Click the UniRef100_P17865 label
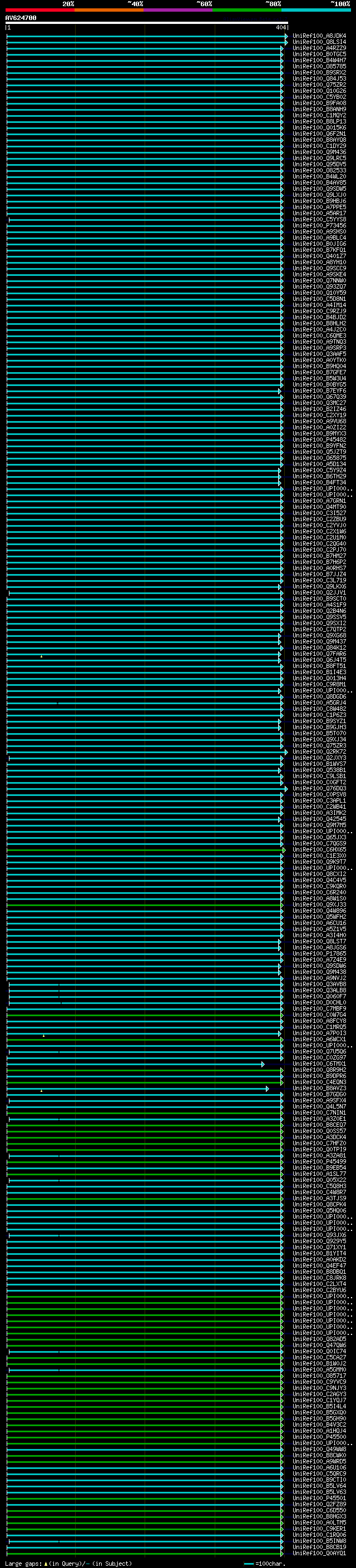 [x=319, y=954]
